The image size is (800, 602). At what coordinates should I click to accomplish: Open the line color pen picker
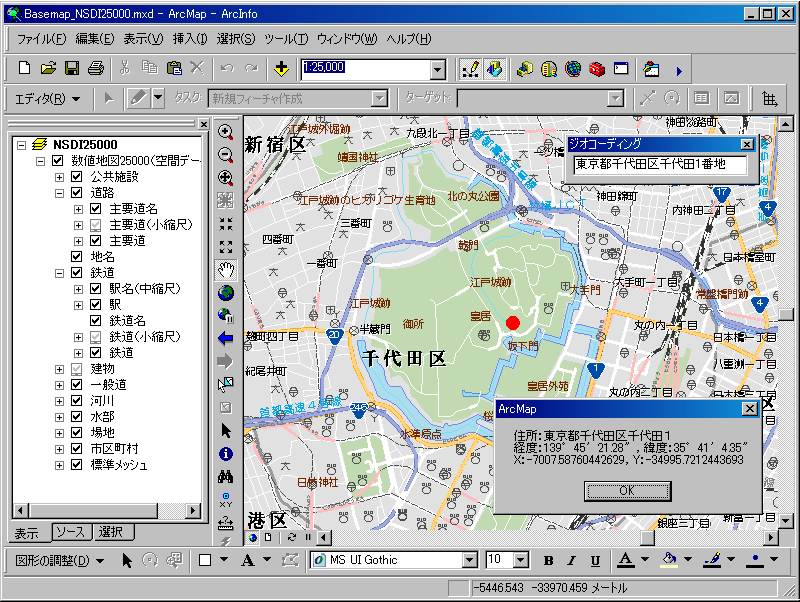click(x=712, y=560)
